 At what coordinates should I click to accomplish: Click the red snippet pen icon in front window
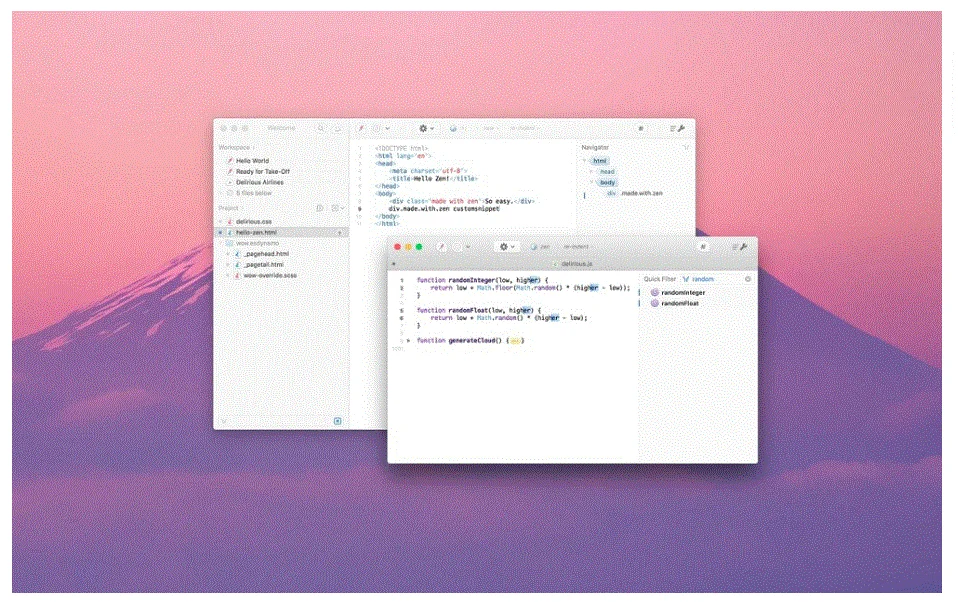[x=441, y=247]
